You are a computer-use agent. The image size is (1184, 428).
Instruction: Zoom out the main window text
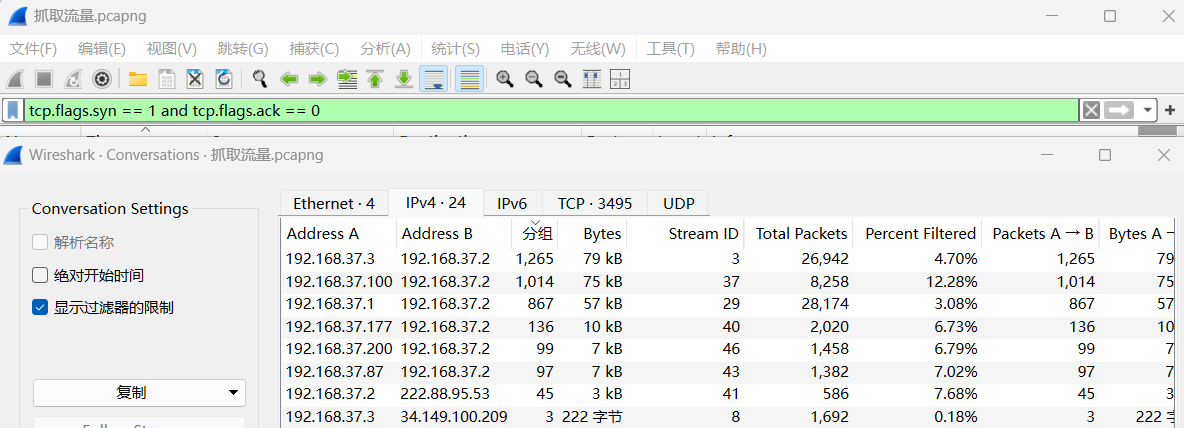(534, 79)
